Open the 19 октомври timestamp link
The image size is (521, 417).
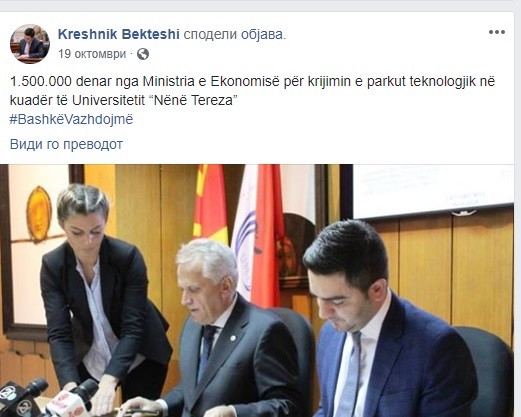[92, 54]
